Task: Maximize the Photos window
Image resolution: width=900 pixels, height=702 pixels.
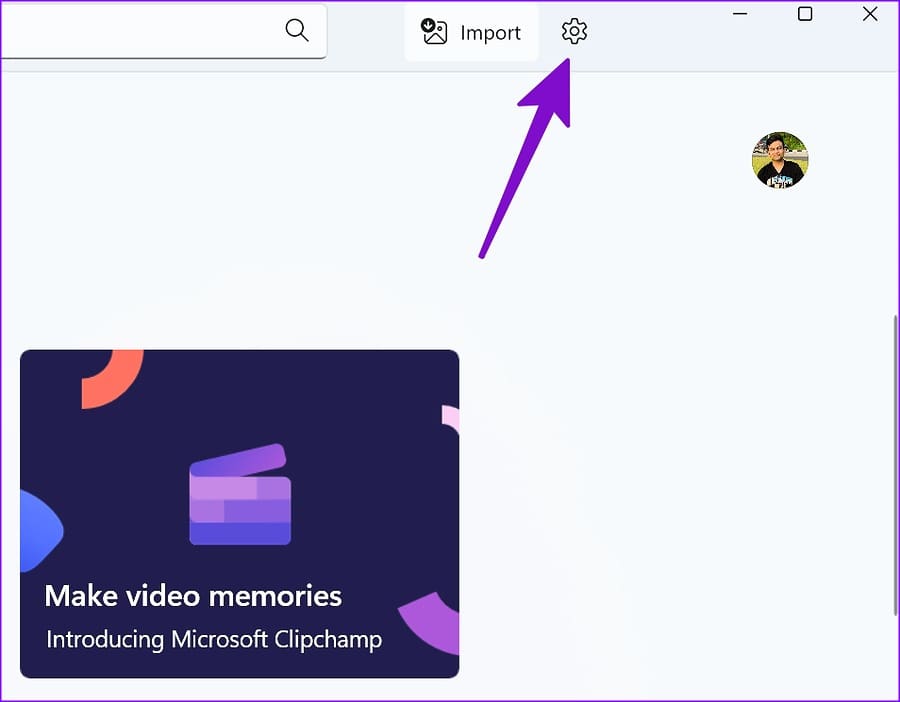Action: [805, 13]
